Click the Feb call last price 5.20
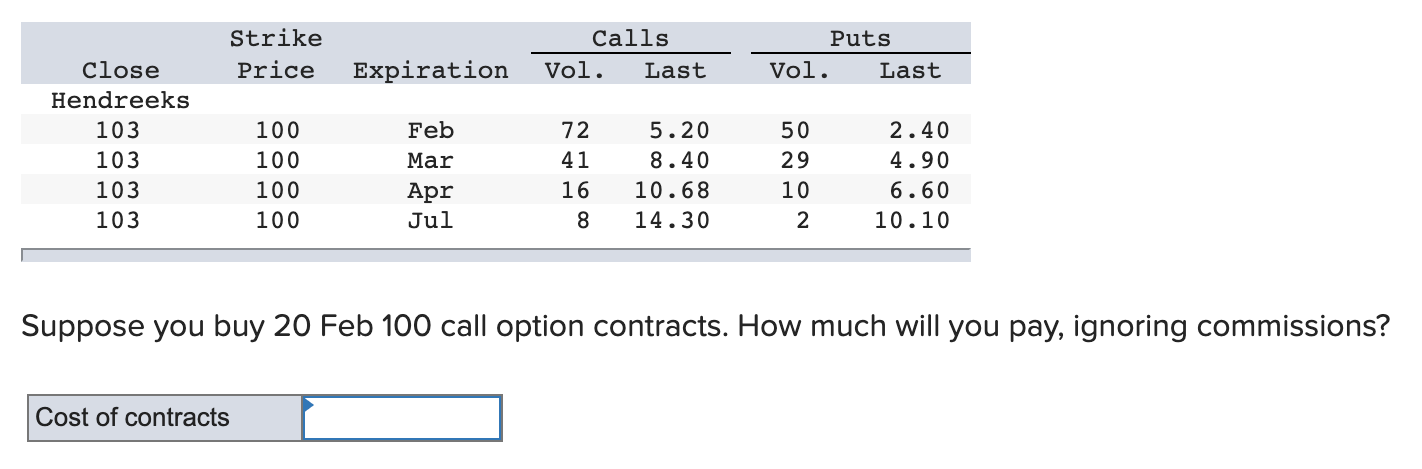 (x=679, y=130)
